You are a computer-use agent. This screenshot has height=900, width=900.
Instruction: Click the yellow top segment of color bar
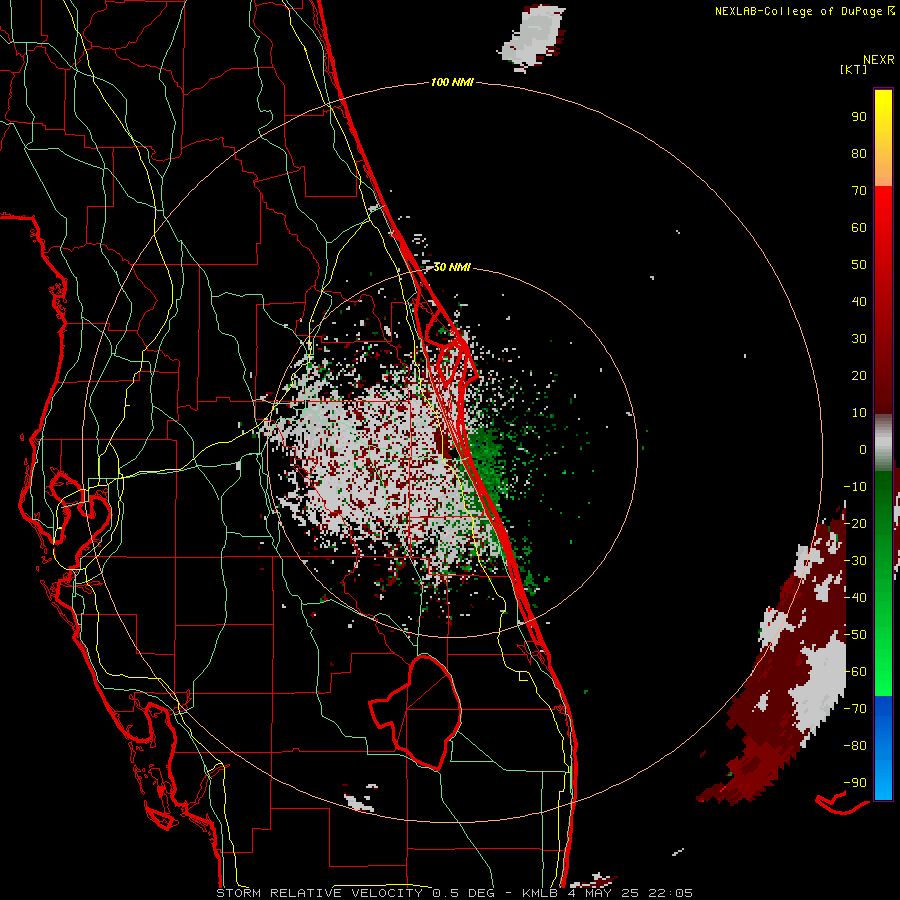[883, 138]
